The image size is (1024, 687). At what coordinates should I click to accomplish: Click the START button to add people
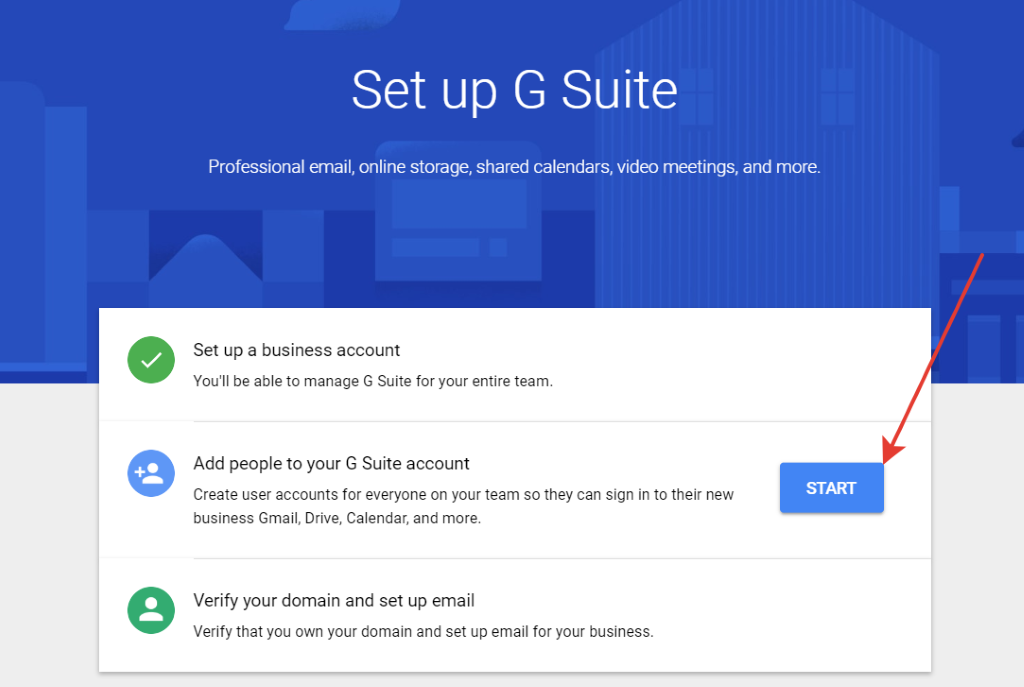pos(831,488)
